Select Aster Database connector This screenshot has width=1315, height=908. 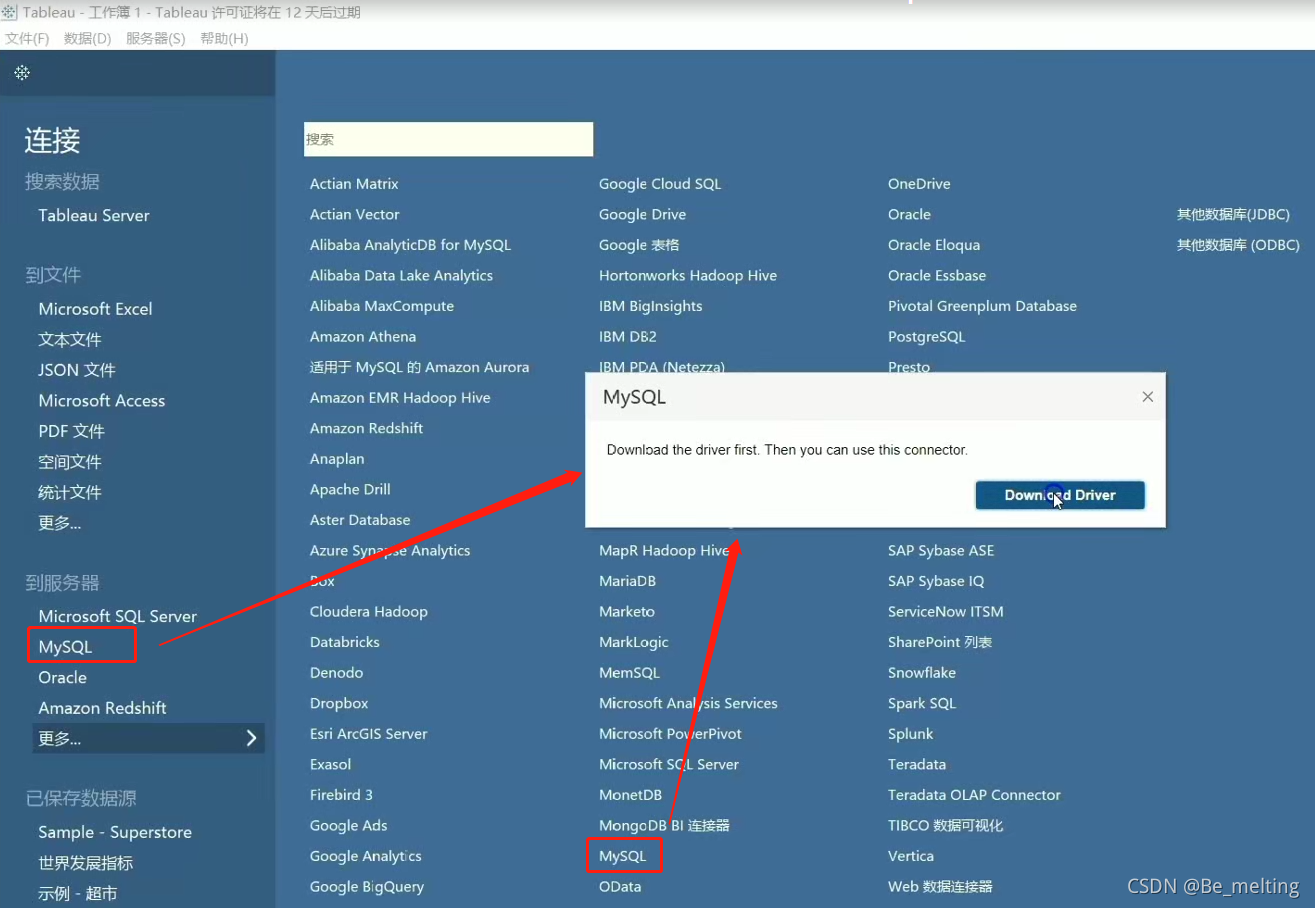pyautogui.click(x=360, y=520)
